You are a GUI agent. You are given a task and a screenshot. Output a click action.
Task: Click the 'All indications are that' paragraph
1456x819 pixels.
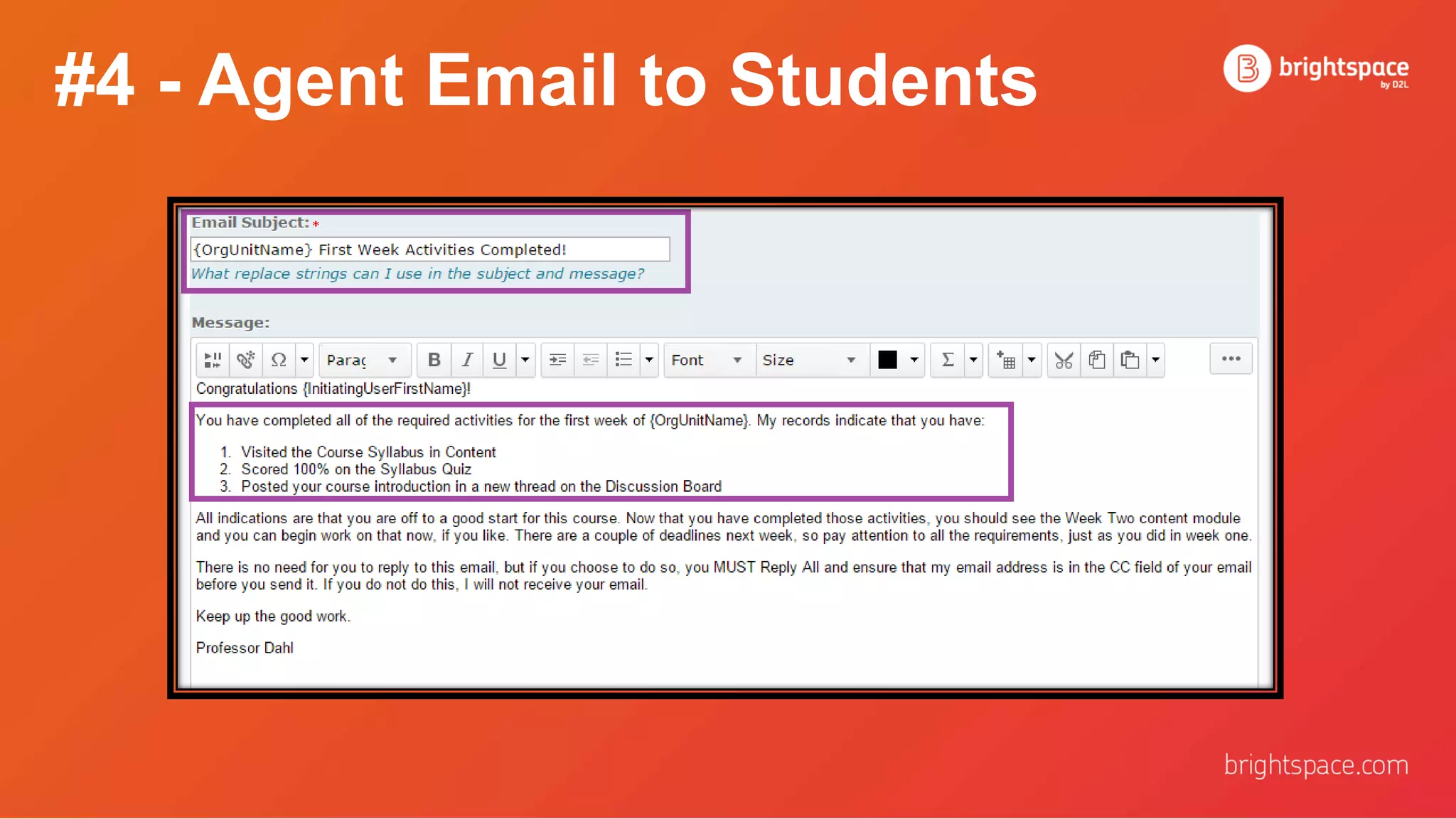724,527
